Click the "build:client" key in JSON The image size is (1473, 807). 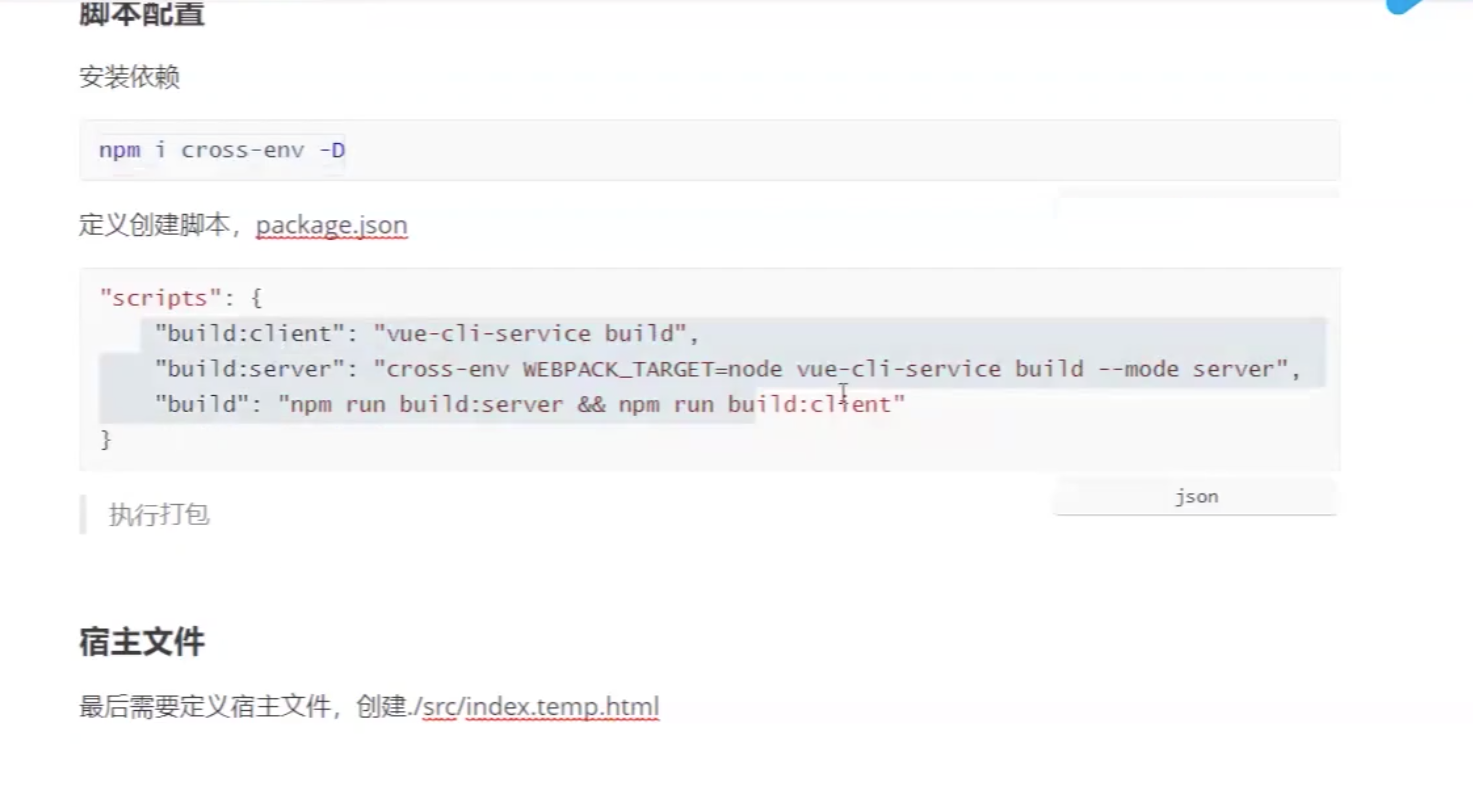(x=242, y=334)
